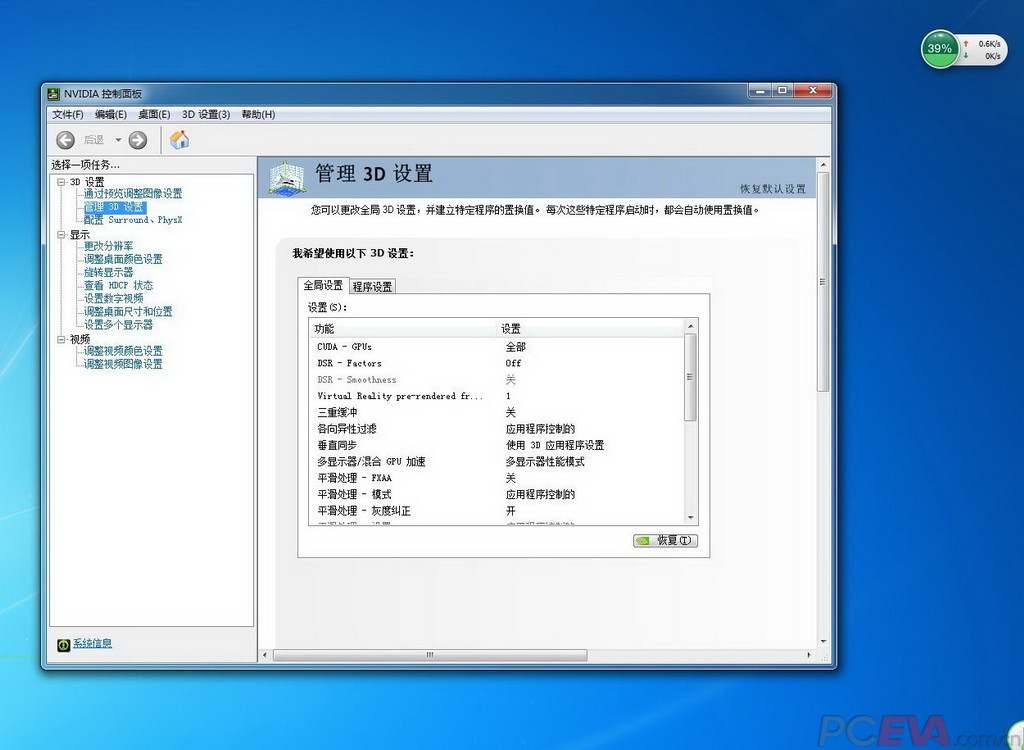
Task: Click the forward navigation arrow icon
Action: (x=137, y=140)
